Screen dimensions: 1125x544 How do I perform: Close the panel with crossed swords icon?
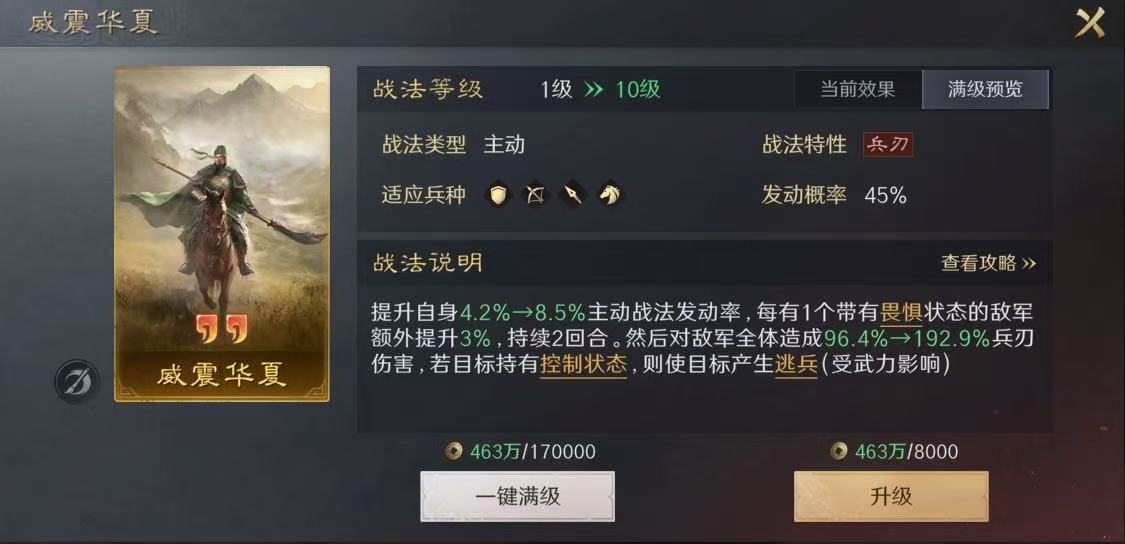[1089, 23]
